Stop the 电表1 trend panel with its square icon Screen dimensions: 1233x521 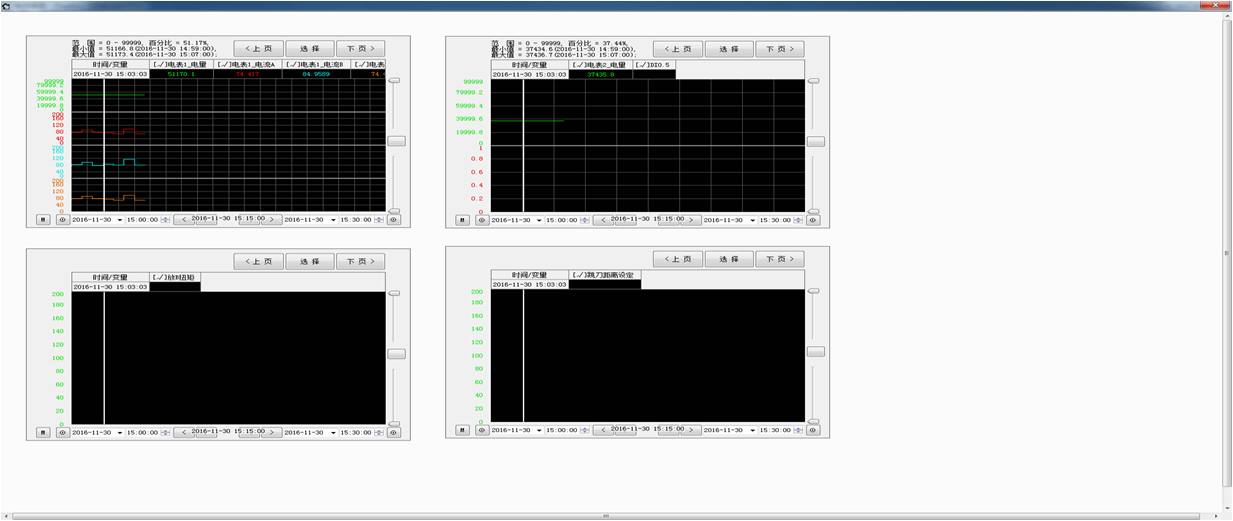pyautogui.click(x=43, y=220)
